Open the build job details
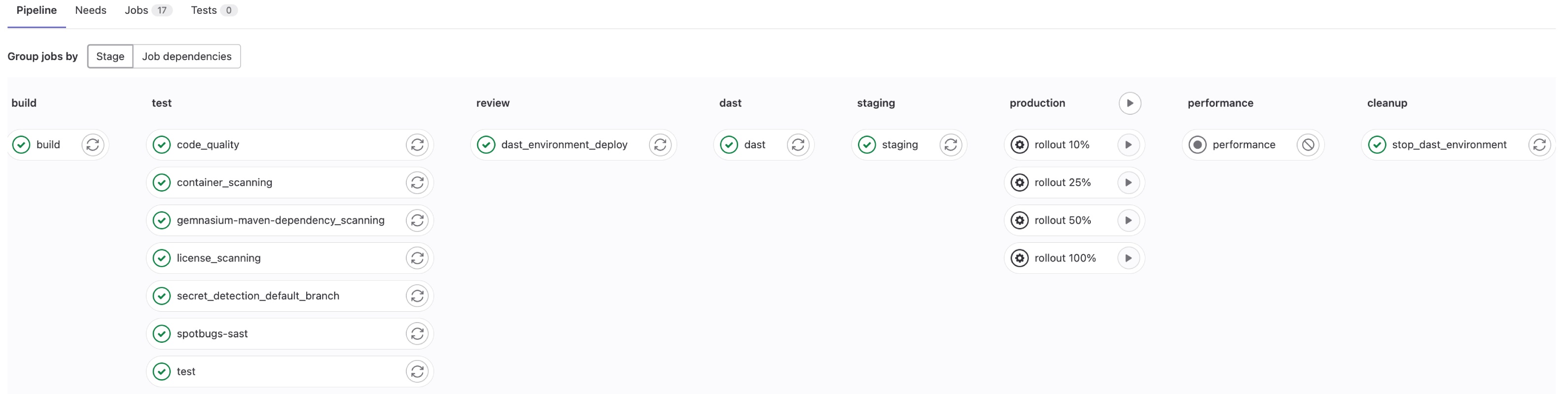 [x=48, y=145]
